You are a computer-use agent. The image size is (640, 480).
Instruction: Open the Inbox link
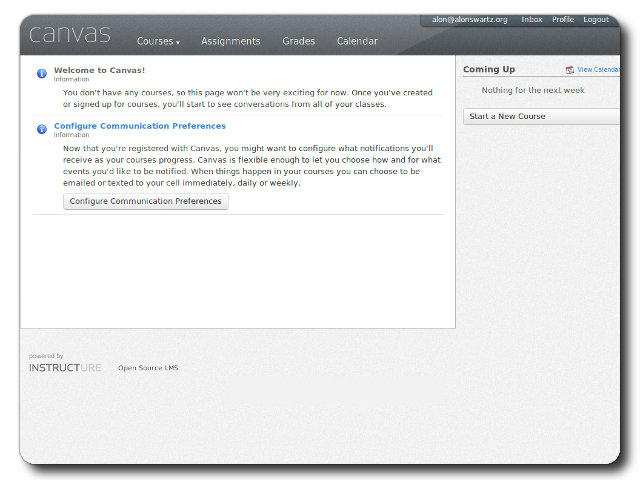532,20
